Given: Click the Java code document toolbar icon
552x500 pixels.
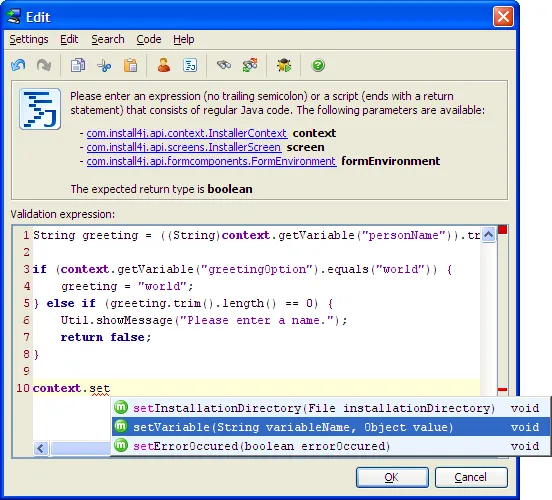Looking at the screenshot, I should [x=190, y=65].
